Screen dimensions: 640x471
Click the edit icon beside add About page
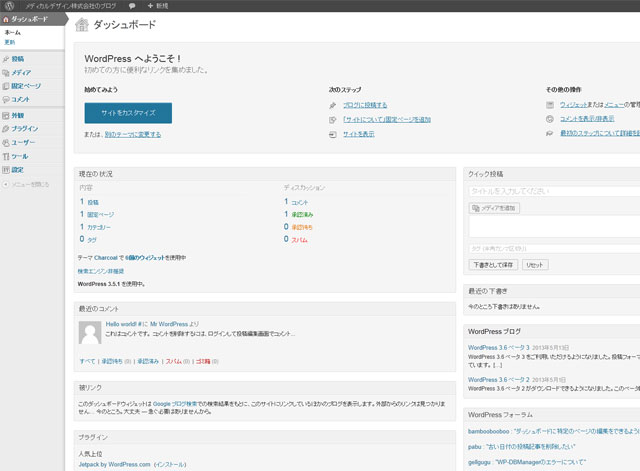333,120
